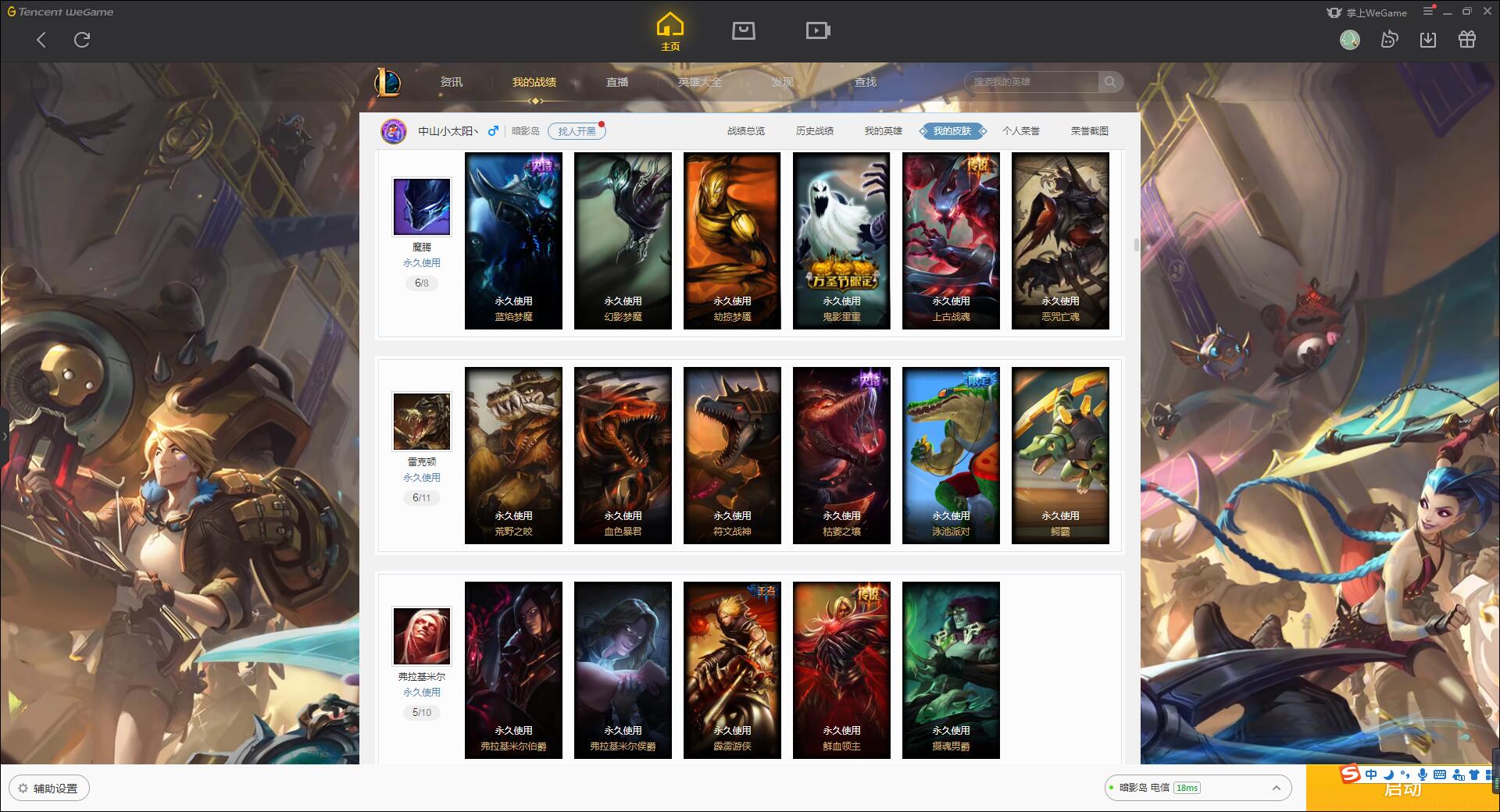Screen dimensions: 1500x812
Task: Open the 查找 nav tab
Action: 866,82
